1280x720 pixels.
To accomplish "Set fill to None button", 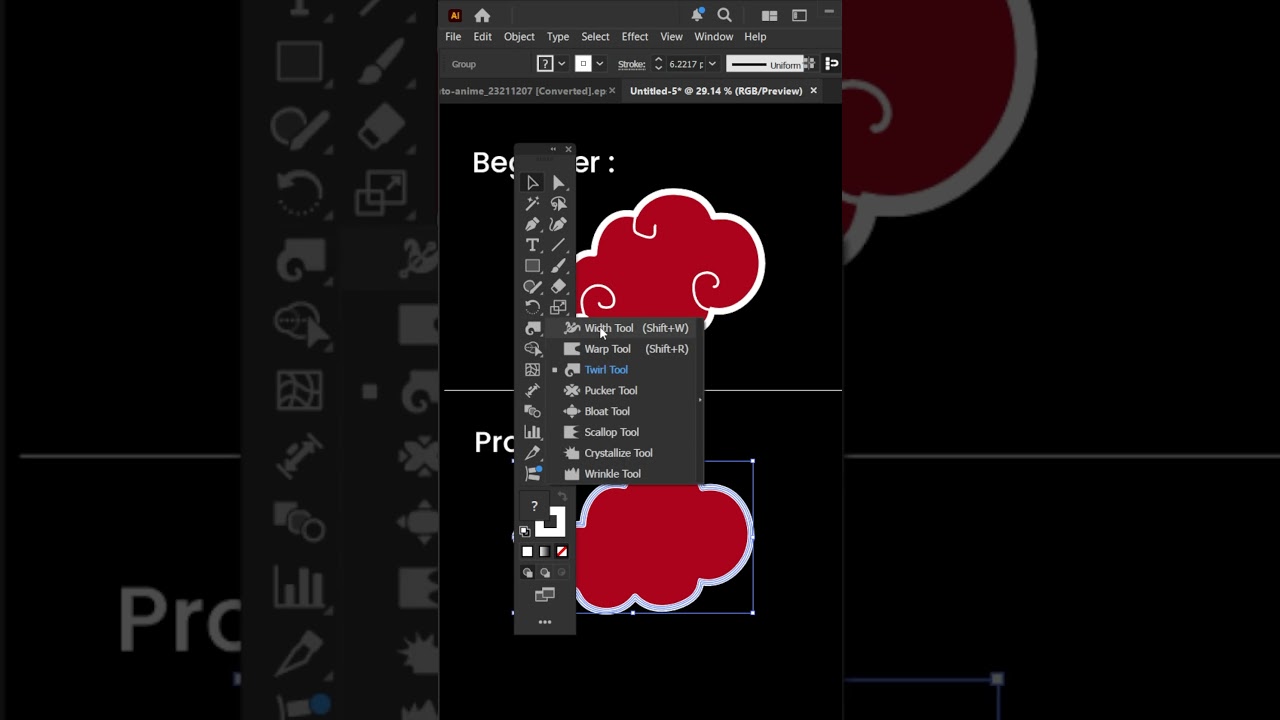I will tap(561, 552).
